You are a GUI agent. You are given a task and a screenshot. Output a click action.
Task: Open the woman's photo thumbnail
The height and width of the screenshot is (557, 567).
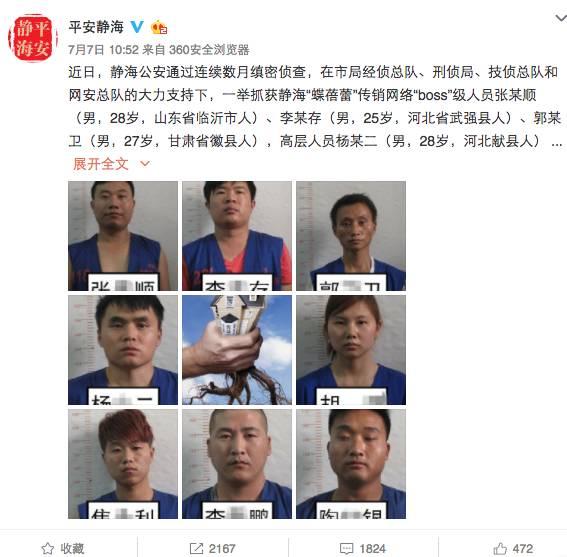click(351, 350)
